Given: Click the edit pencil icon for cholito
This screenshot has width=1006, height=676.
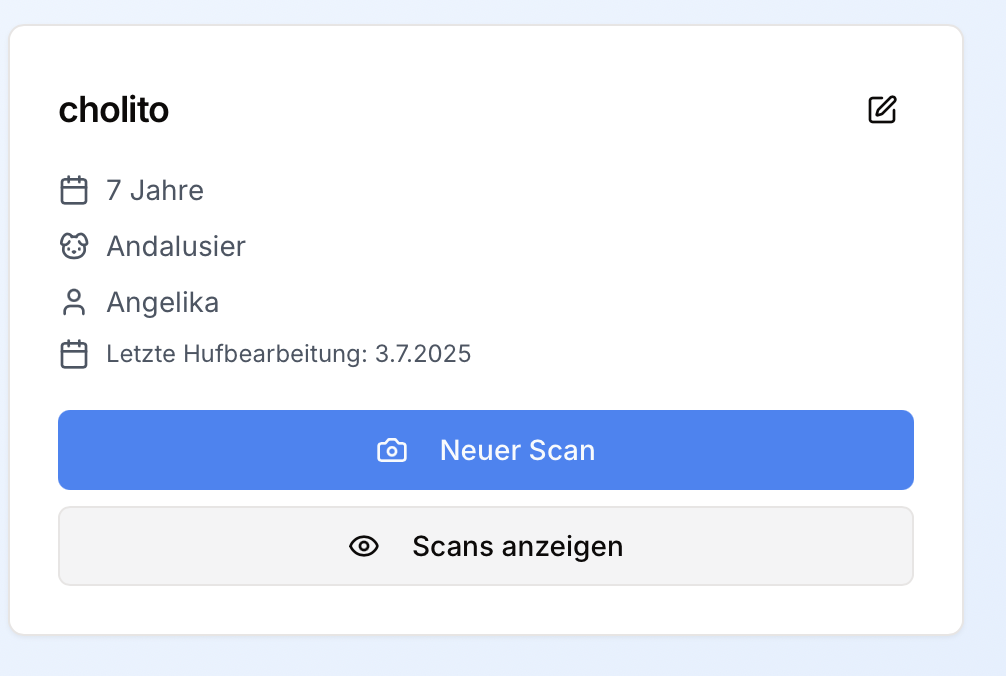Looking at the screenshot, I should point(882,110).
